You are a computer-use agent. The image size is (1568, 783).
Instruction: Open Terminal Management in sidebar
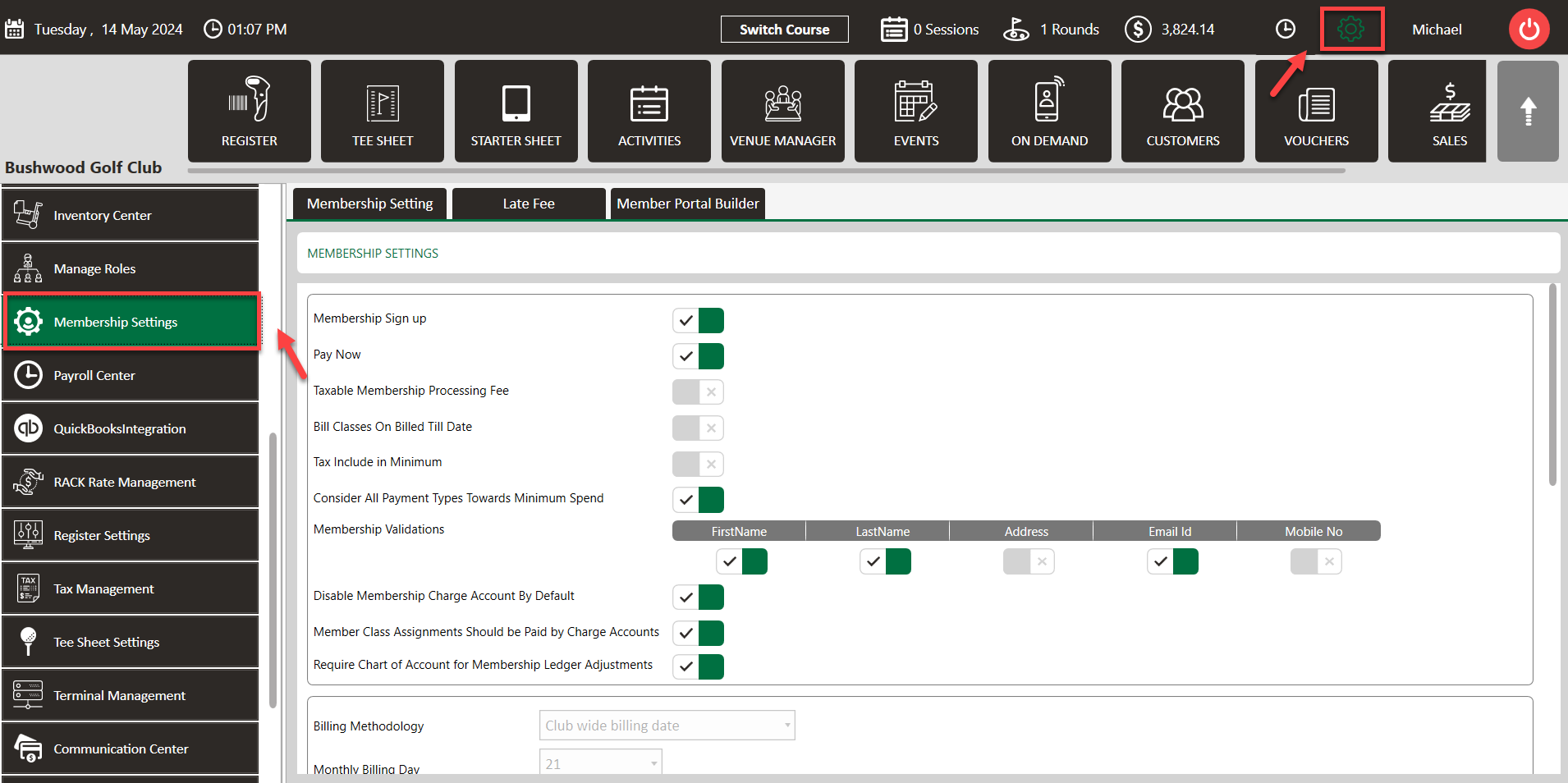tap(131, 695)
